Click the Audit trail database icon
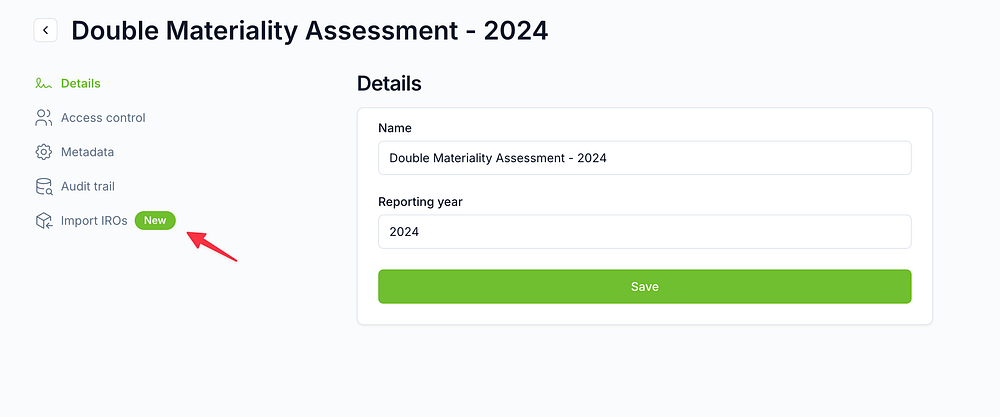1000x417 pixels. 43,187
